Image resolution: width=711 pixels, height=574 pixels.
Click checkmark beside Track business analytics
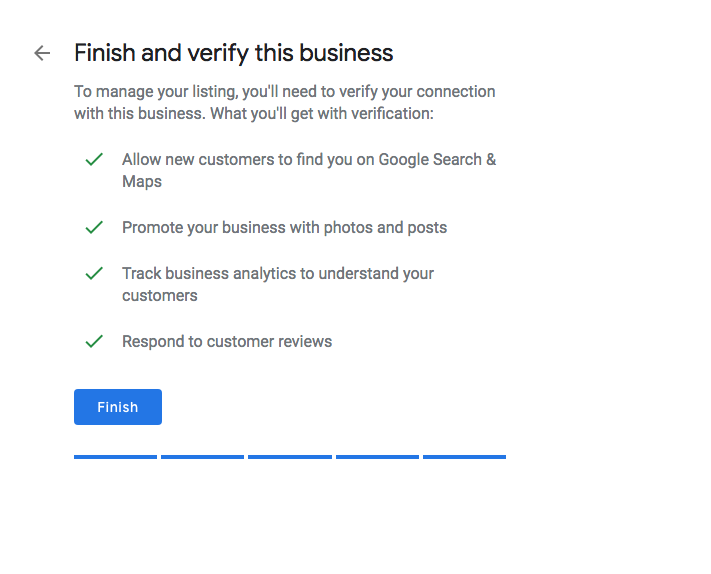click(x=94, y=273)
